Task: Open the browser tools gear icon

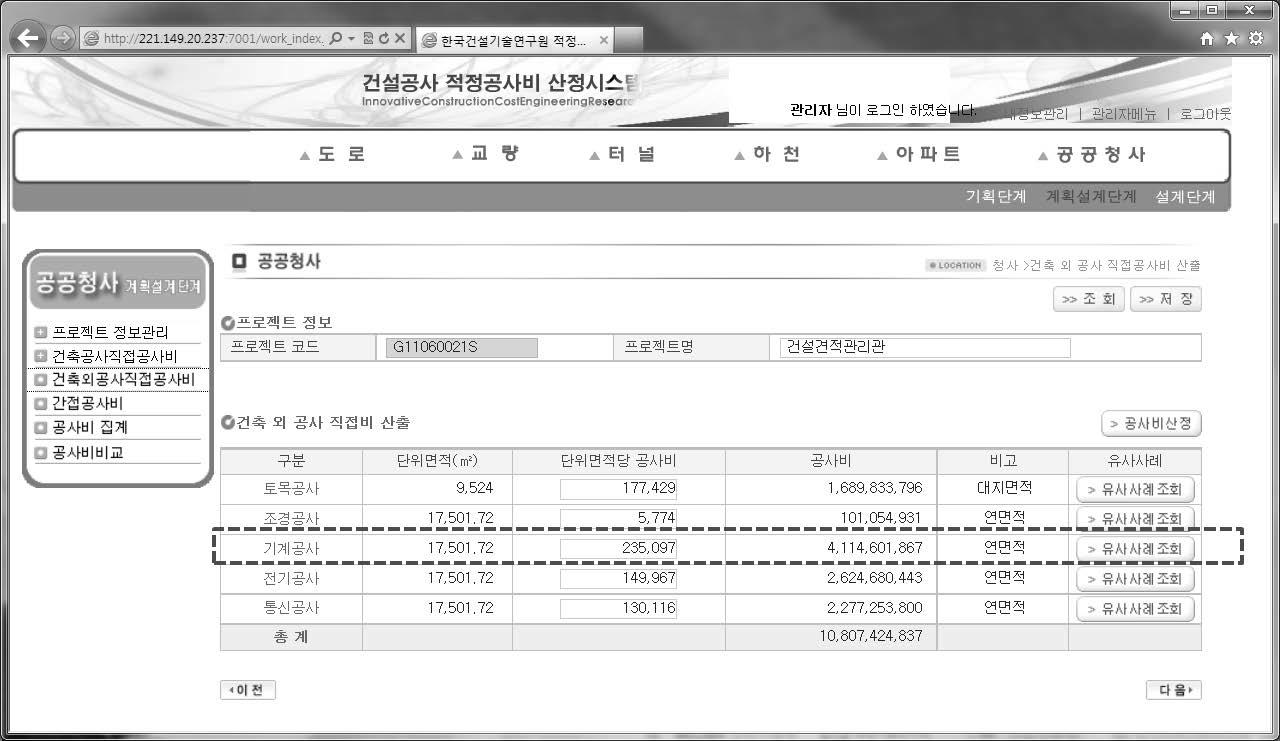Action: pyautogui.click(x=1255, y=38)
